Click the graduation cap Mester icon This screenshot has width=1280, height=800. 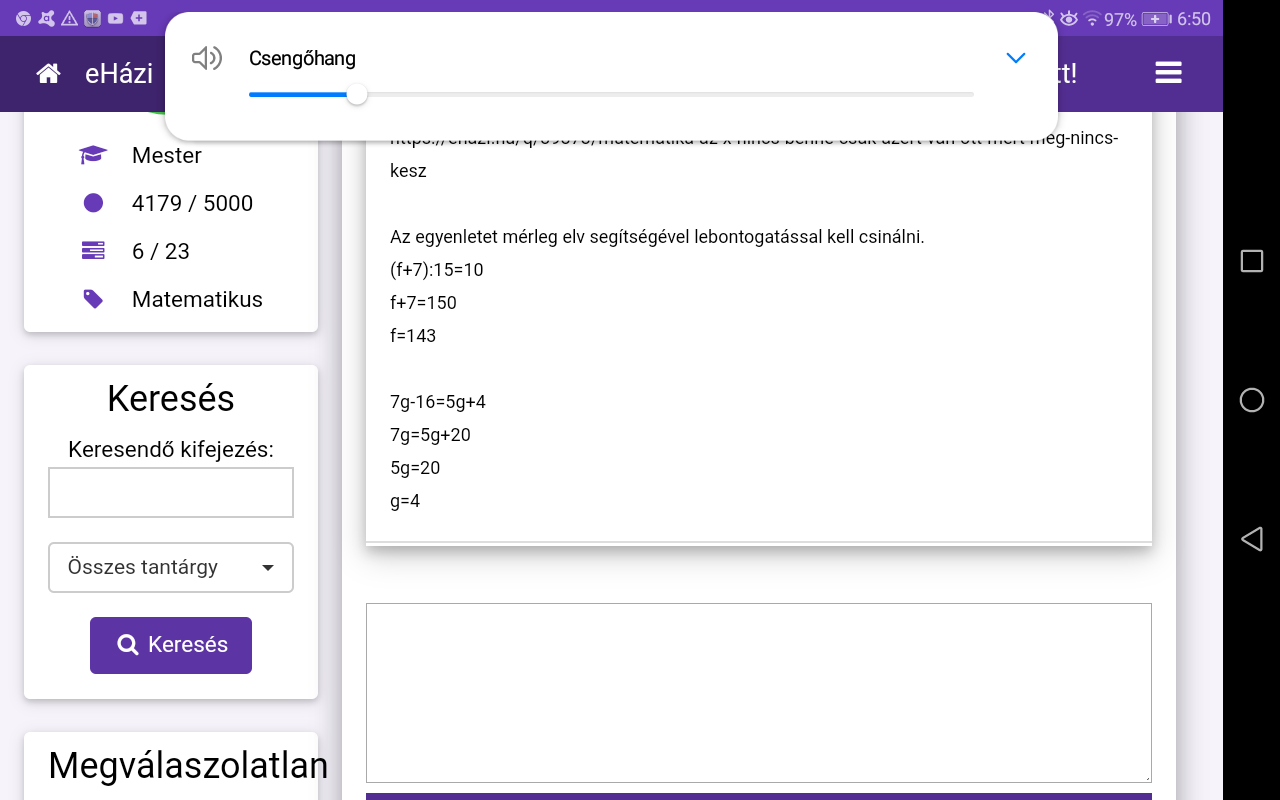coord(93,155)
